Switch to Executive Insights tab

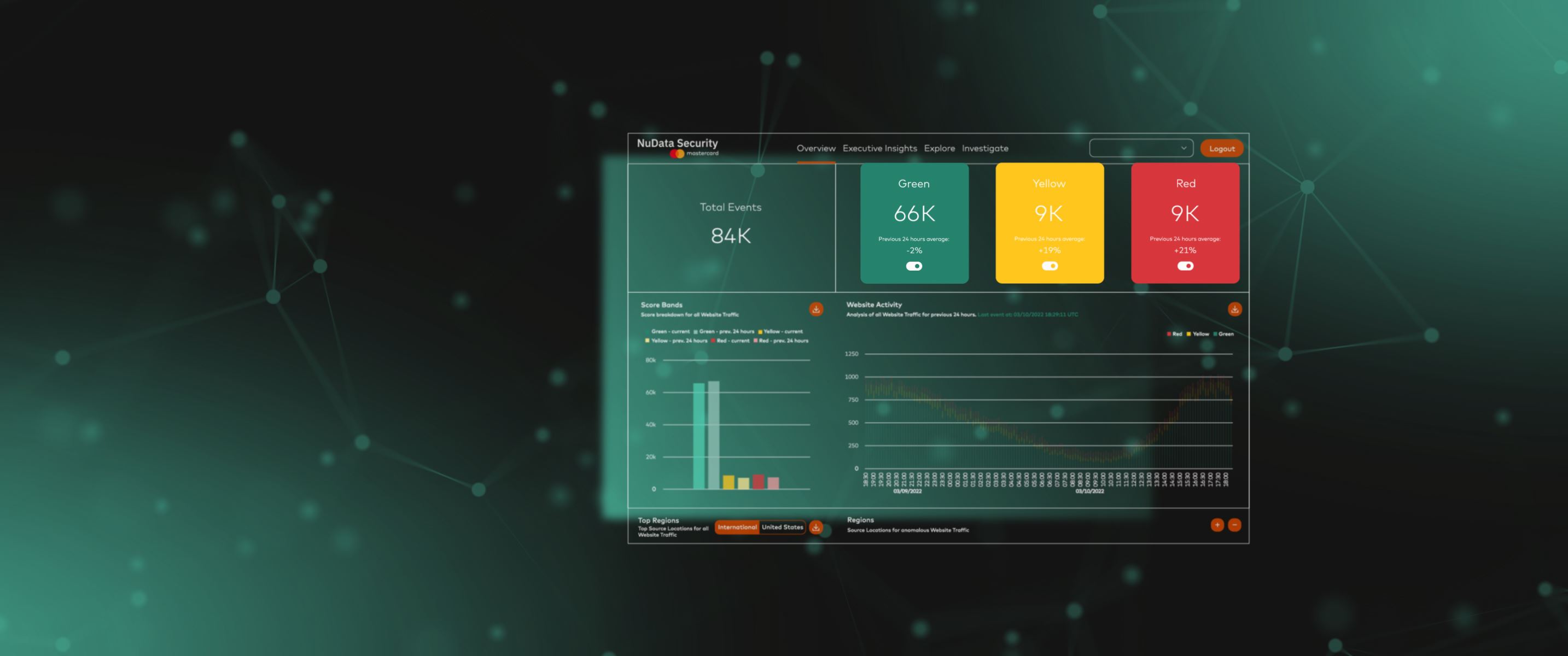coord(879,148)
